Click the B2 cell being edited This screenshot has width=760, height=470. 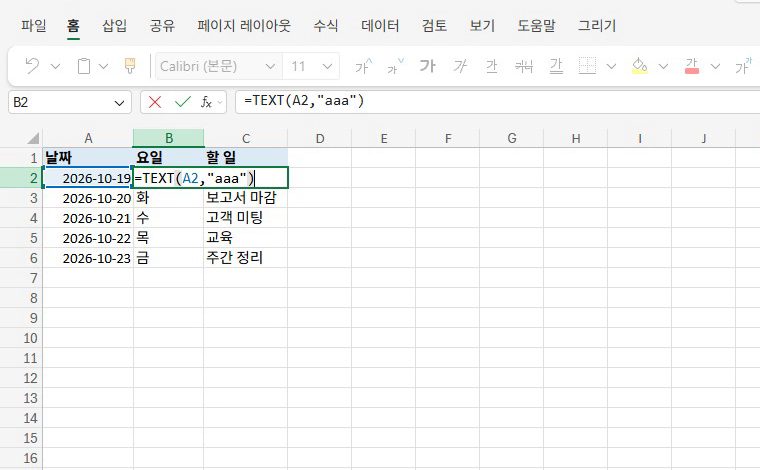point(210,178)
